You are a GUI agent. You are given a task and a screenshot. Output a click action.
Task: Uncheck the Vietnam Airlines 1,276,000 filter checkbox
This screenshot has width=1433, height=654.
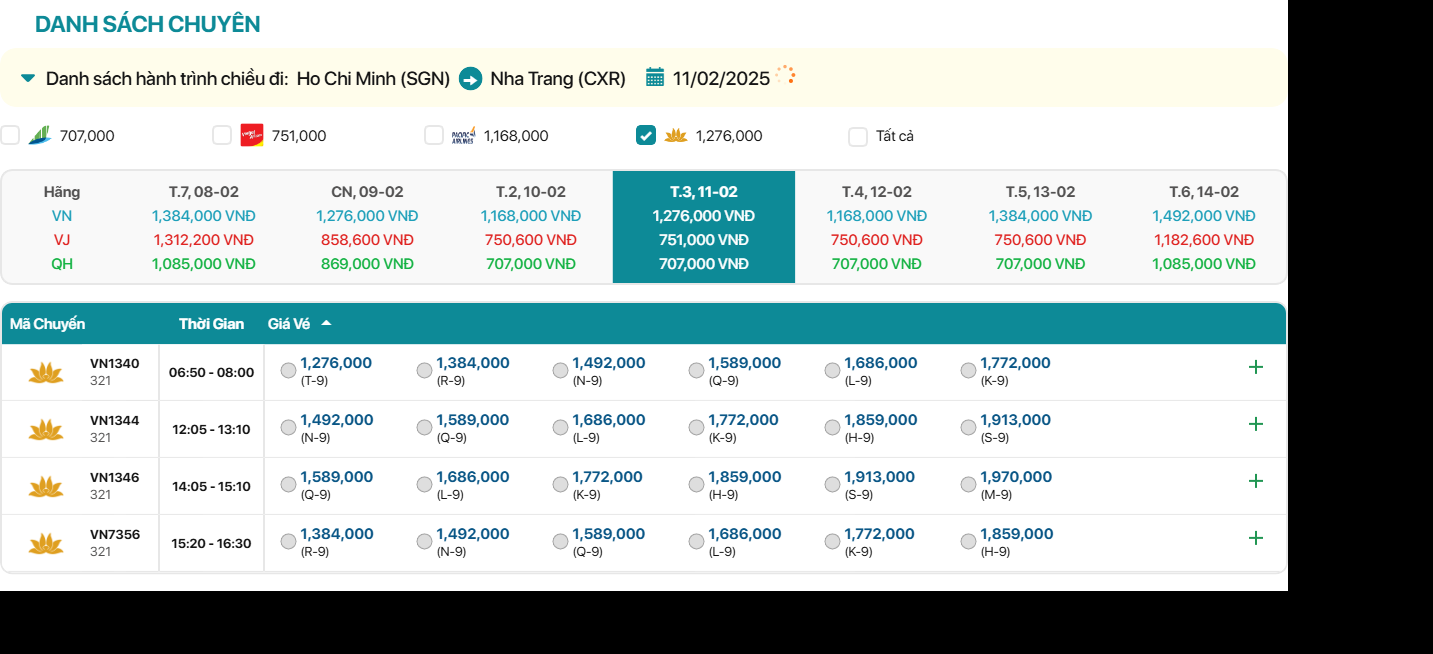[646, 135]
